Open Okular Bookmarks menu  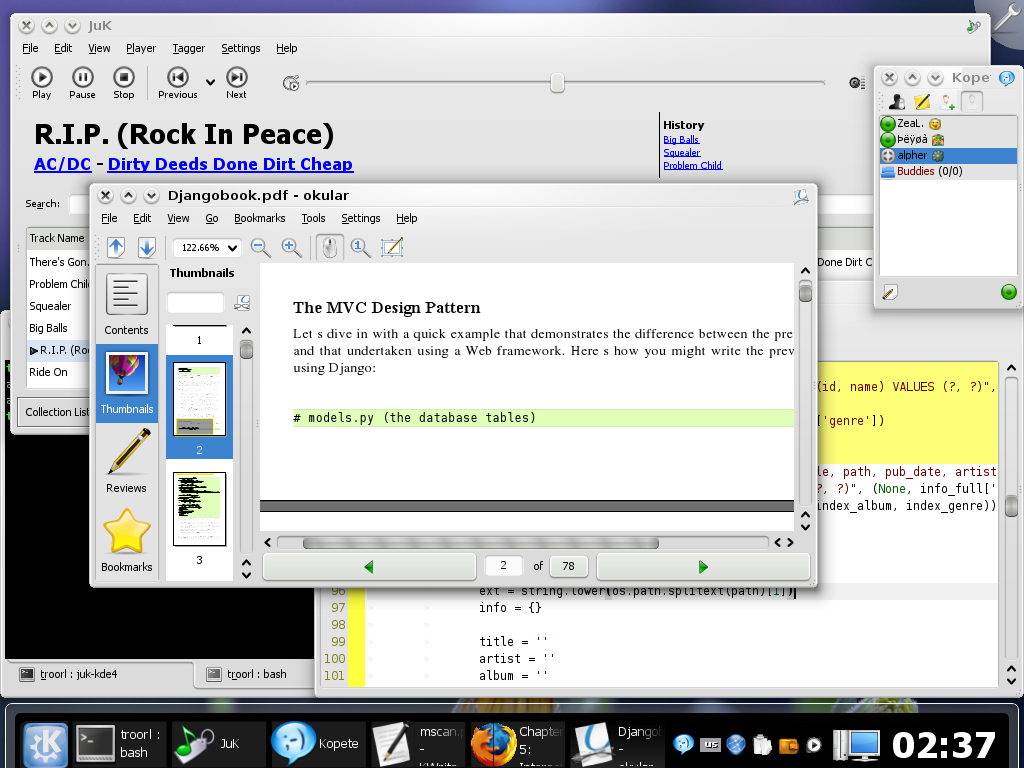pos(259,218)
